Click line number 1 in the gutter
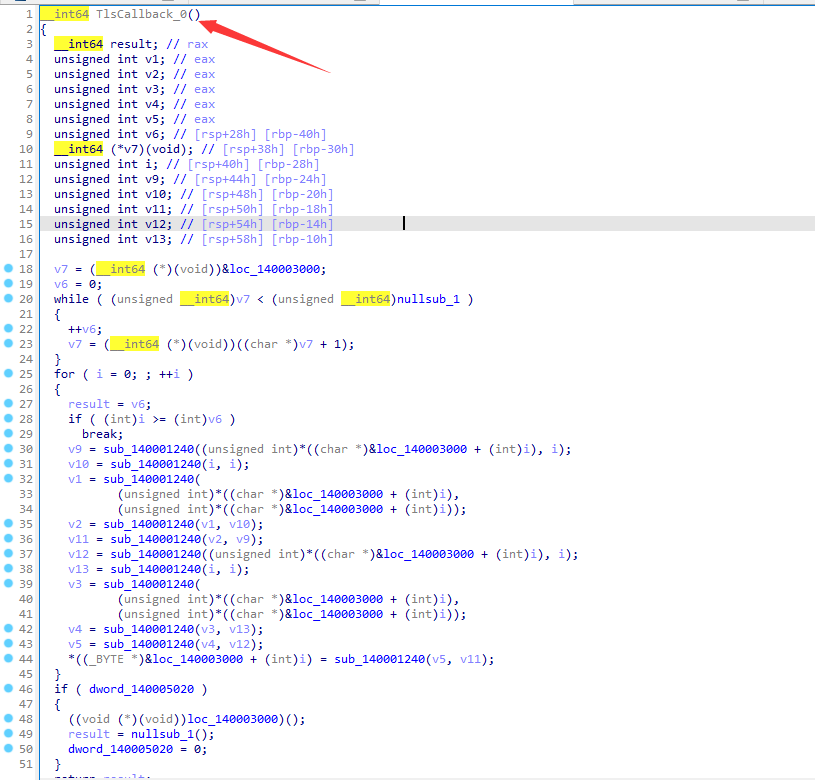 click(x=29, y=14)
